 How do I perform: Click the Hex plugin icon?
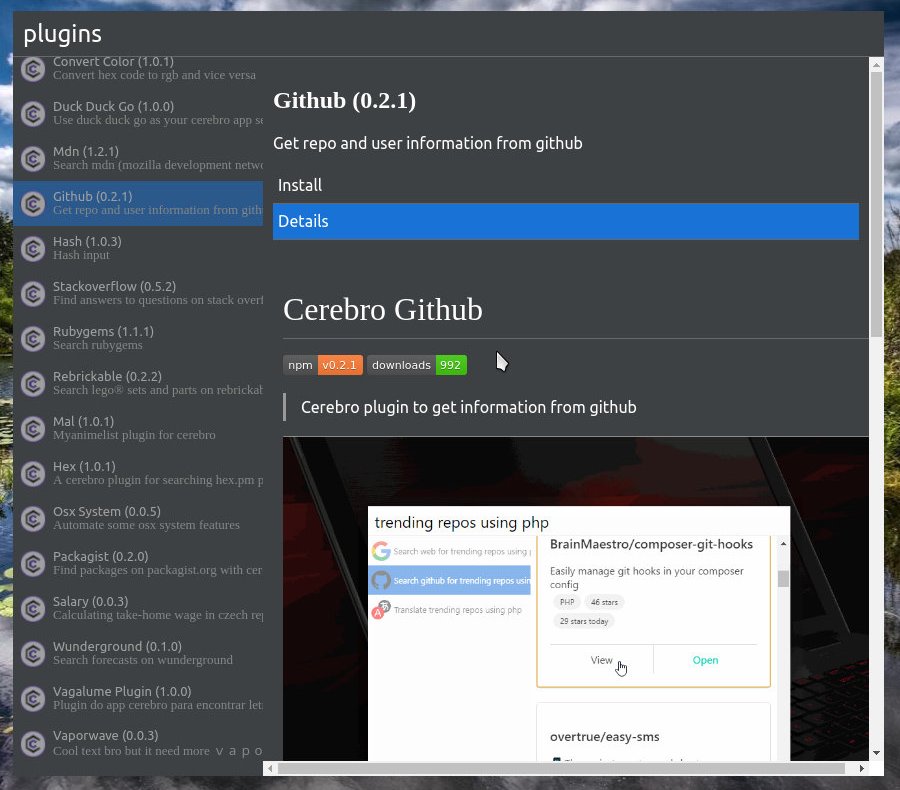(33, 474)
